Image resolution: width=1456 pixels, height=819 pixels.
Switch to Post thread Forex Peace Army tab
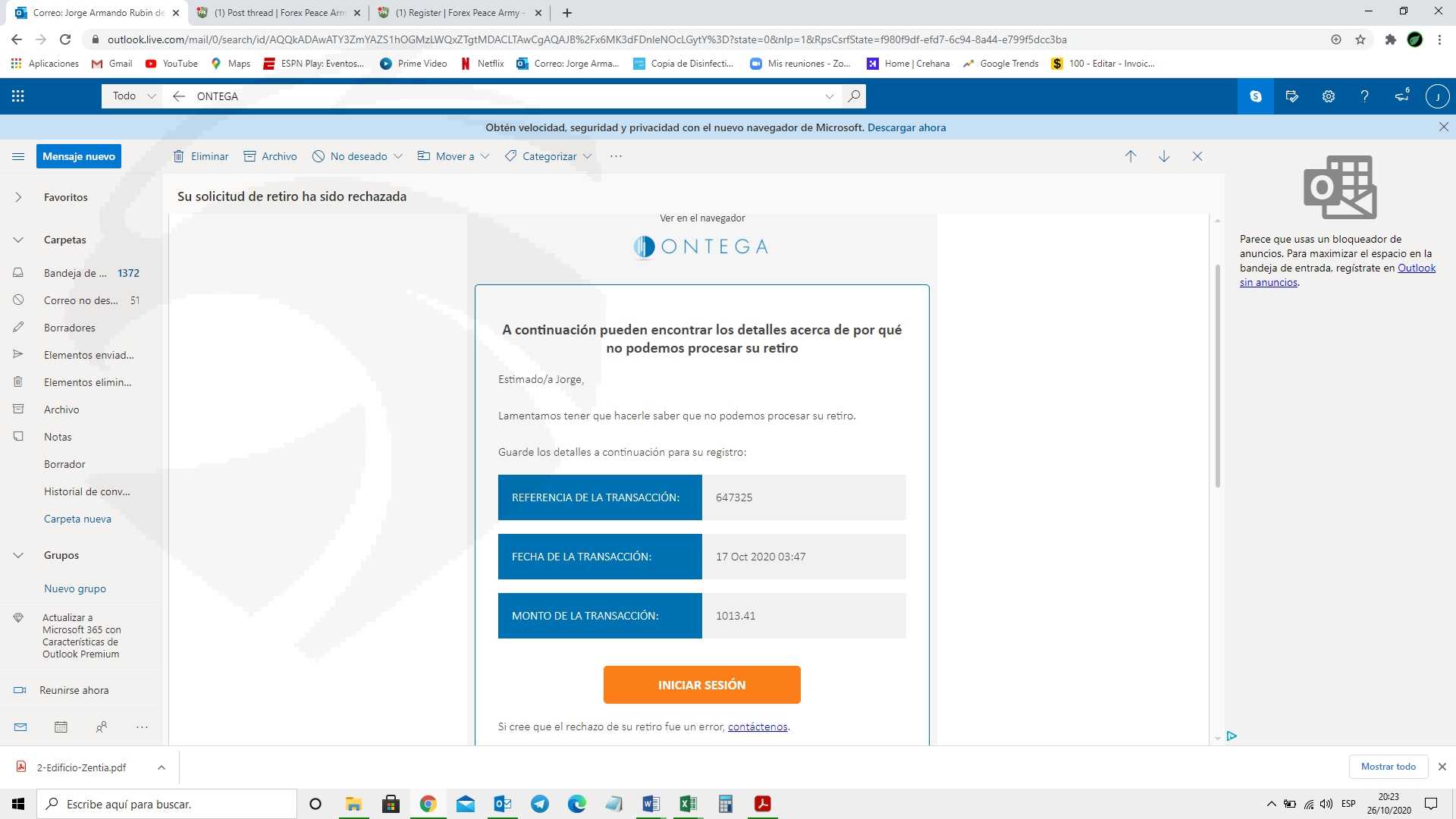click(x=279, y=13)
